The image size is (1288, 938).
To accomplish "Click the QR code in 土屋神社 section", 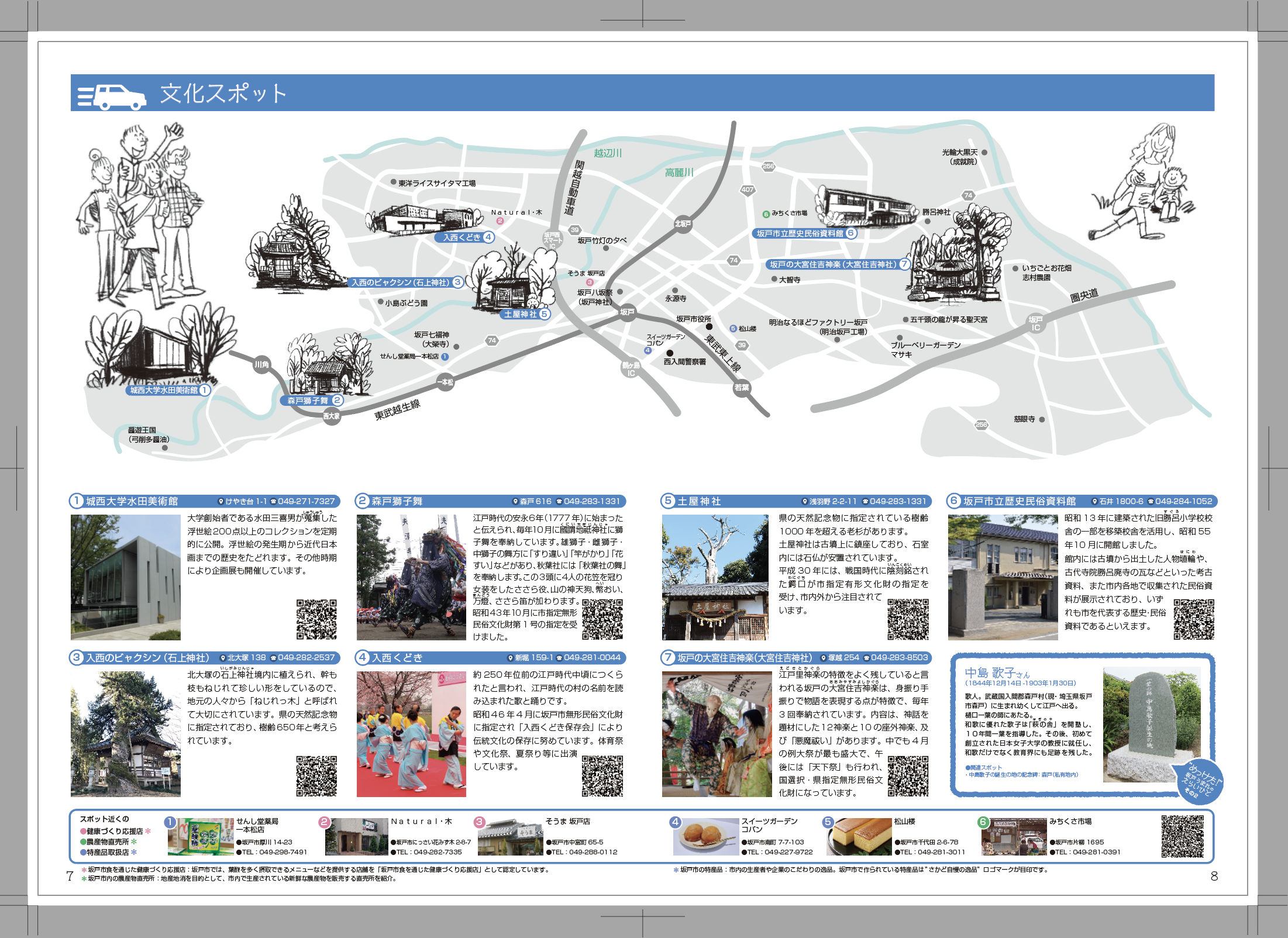I will (x=908, y=619).
